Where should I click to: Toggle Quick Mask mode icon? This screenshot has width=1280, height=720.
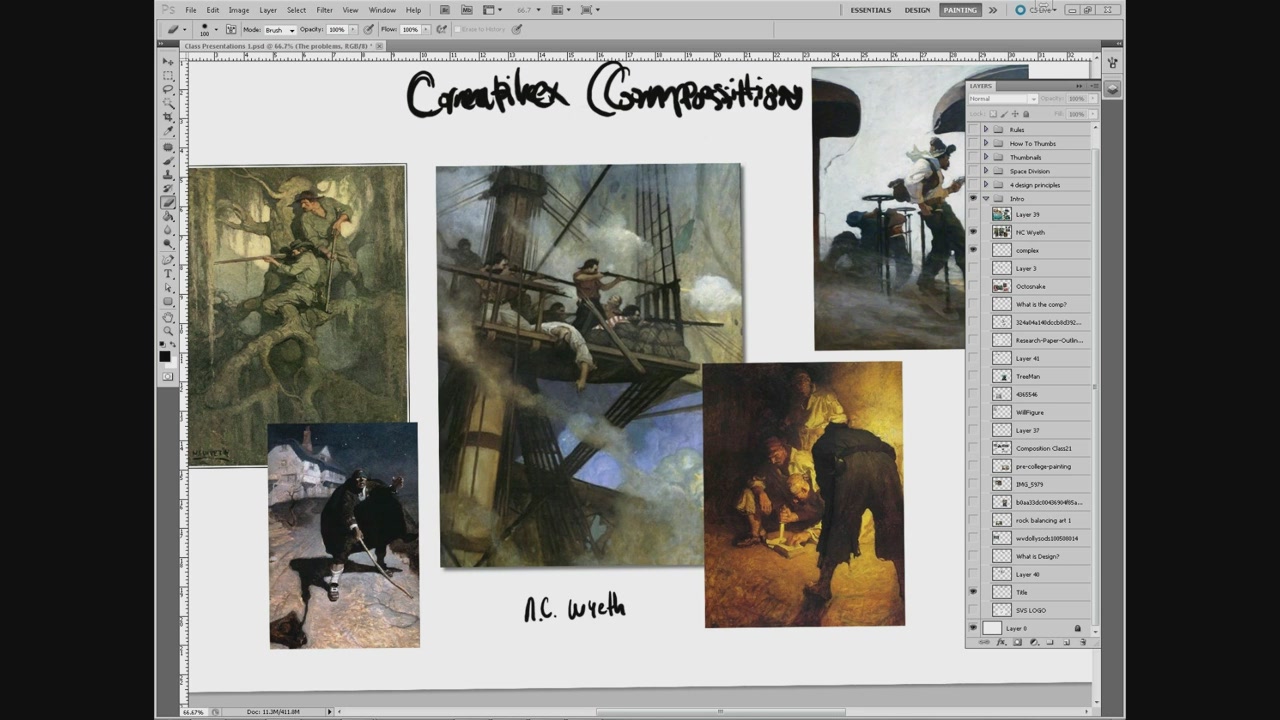168,377
